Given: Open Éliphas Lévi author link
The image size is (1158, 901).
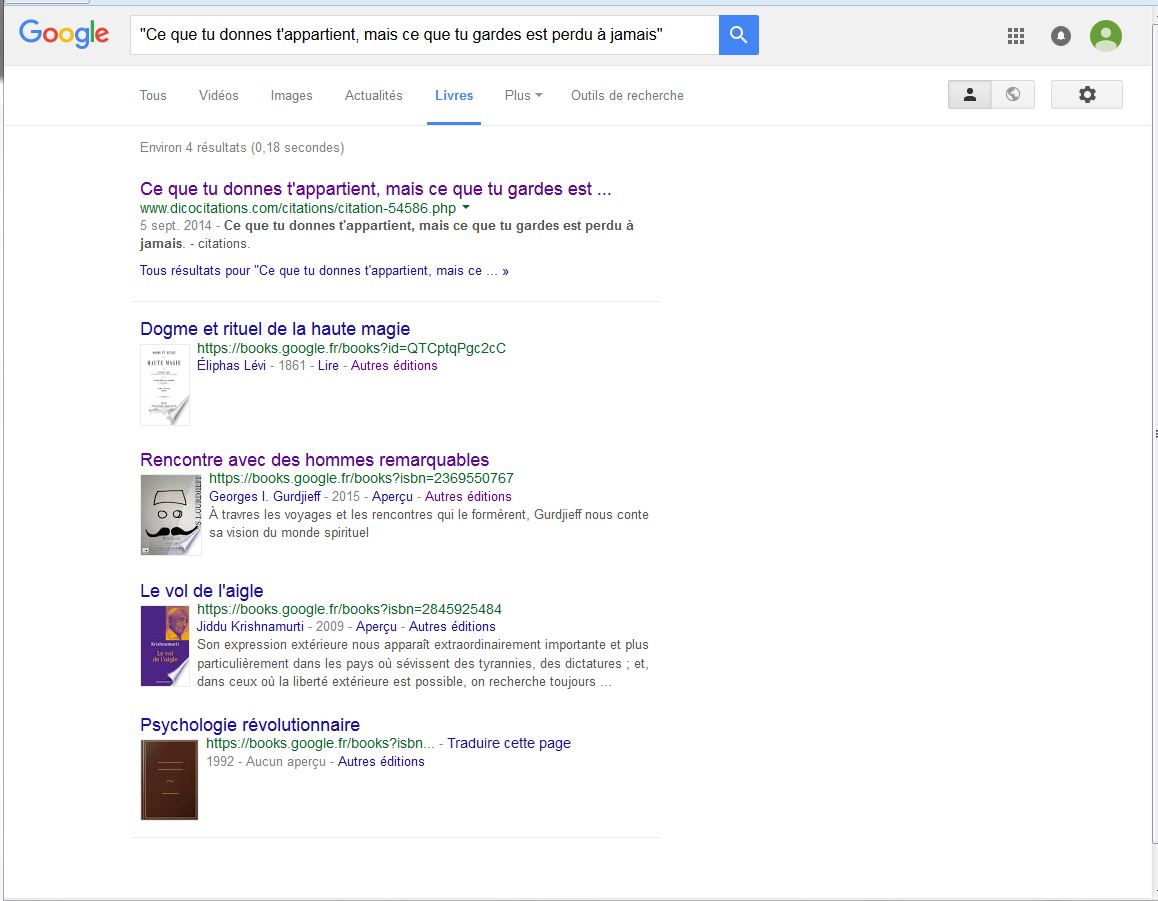Looking at the screenshot, I should point(231,366).
